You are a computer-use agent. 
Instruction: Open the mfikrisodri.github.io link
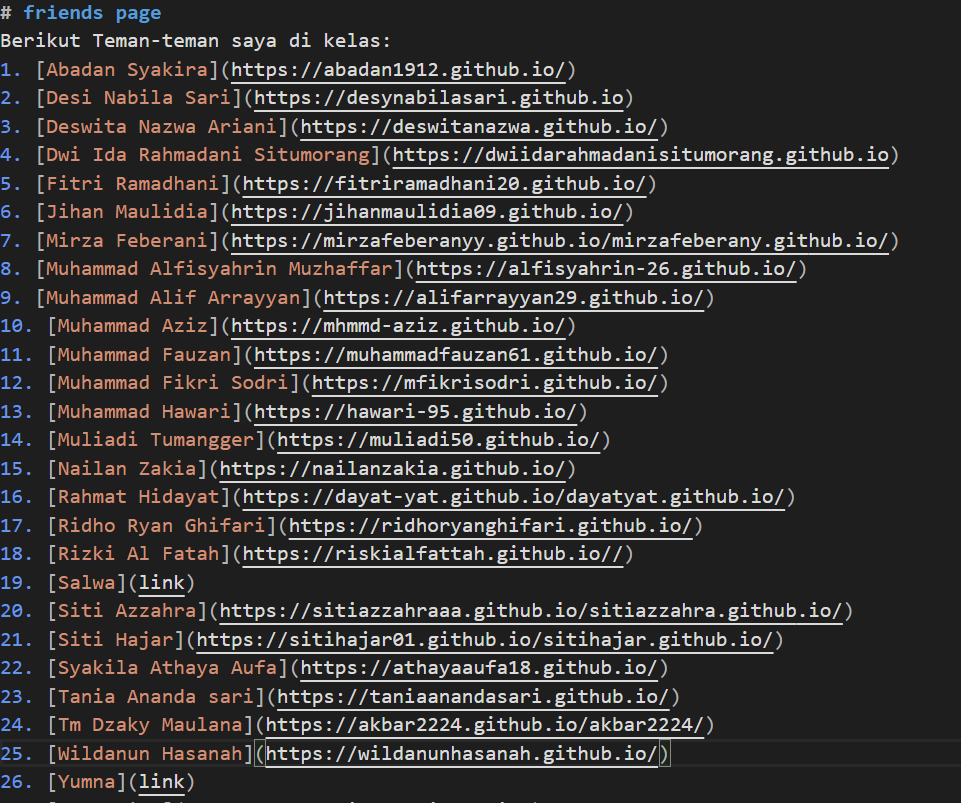tap(484, 383)
